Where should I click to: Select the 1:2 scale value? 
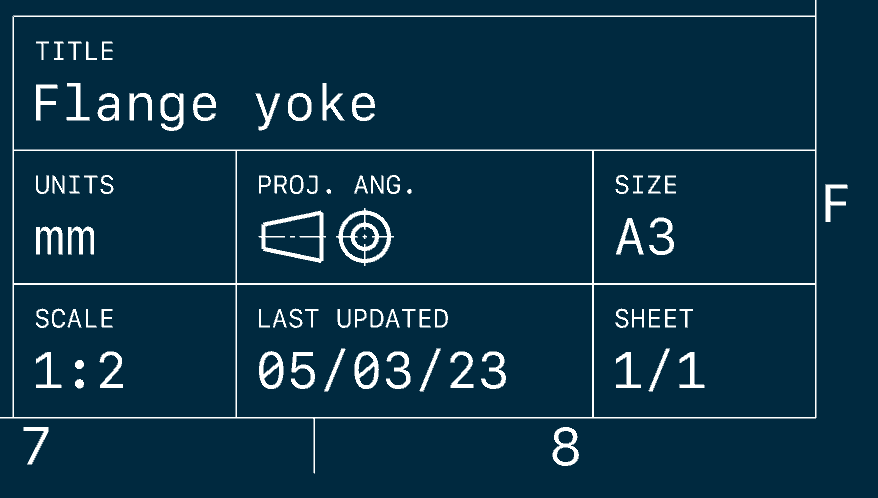[80, 372]
